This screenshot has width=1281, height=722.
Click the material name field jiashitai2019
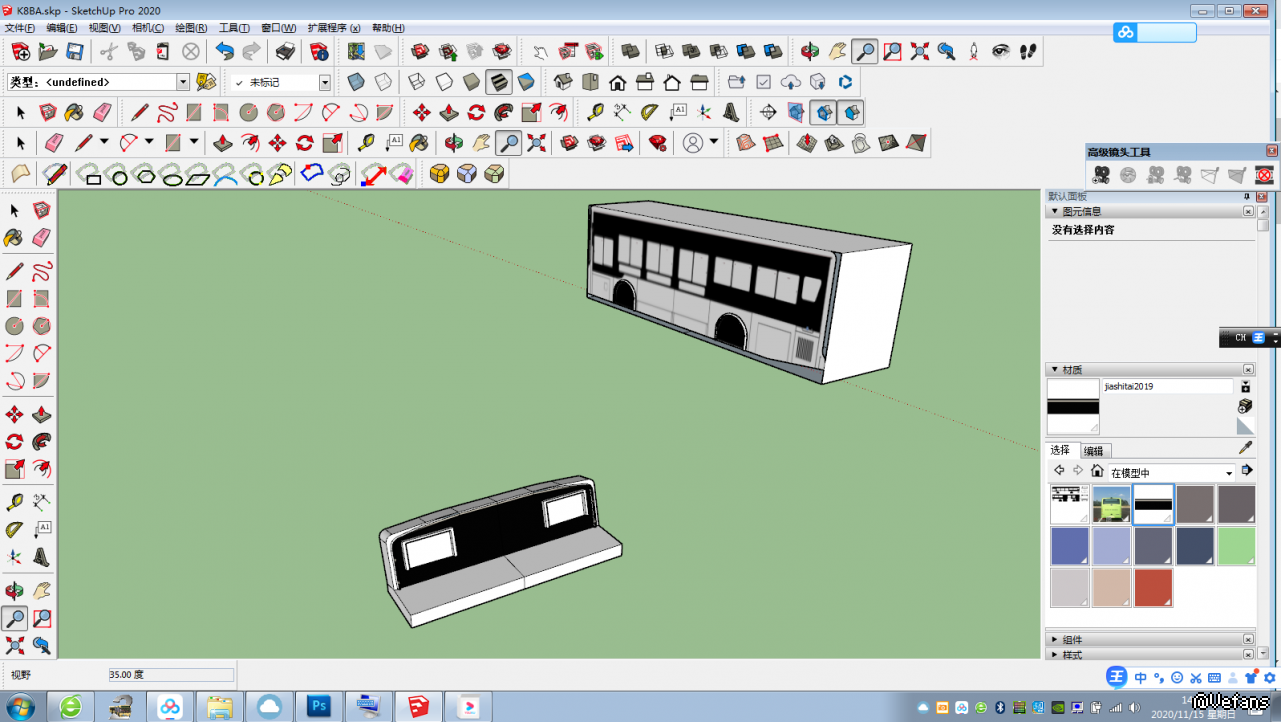(1167, 386)
